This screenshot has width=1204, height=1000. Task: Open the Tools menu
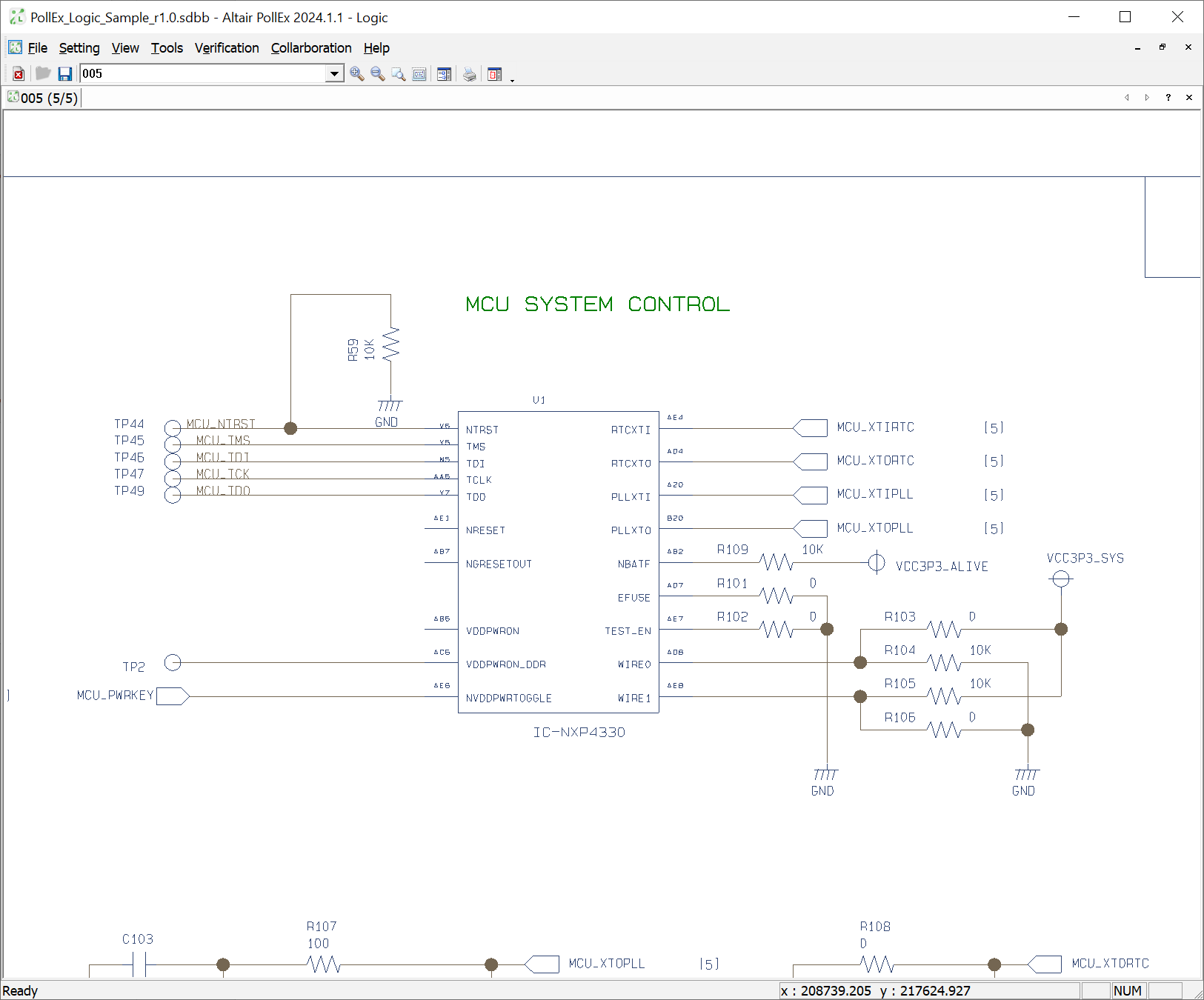pos(167,48)
